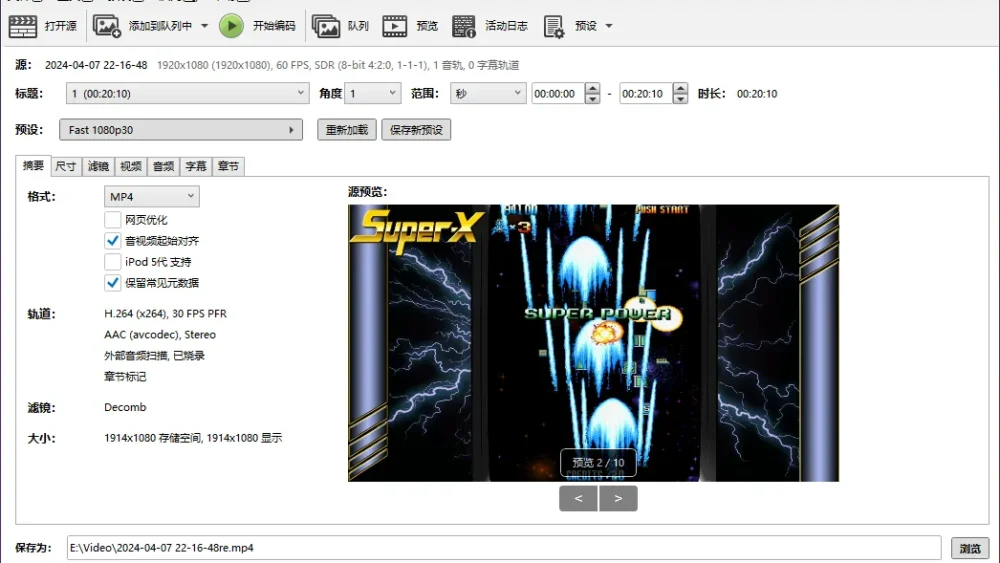Click the 添加到队列中 picture-plus icon
Viewport: 1000px width, 563px height.
click(x=107, y=26)
